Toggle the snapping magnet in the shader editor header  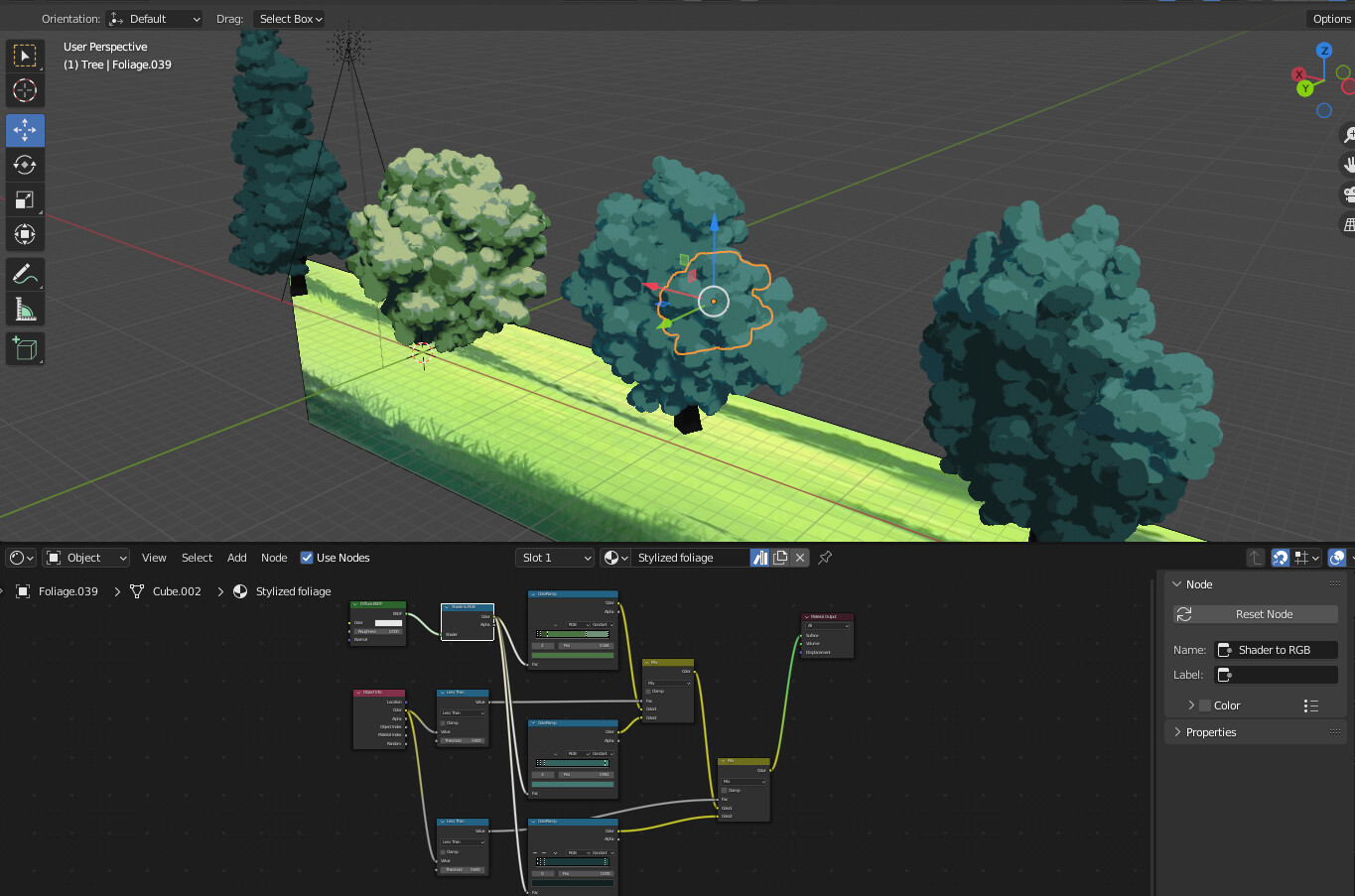click(1282, 558)
